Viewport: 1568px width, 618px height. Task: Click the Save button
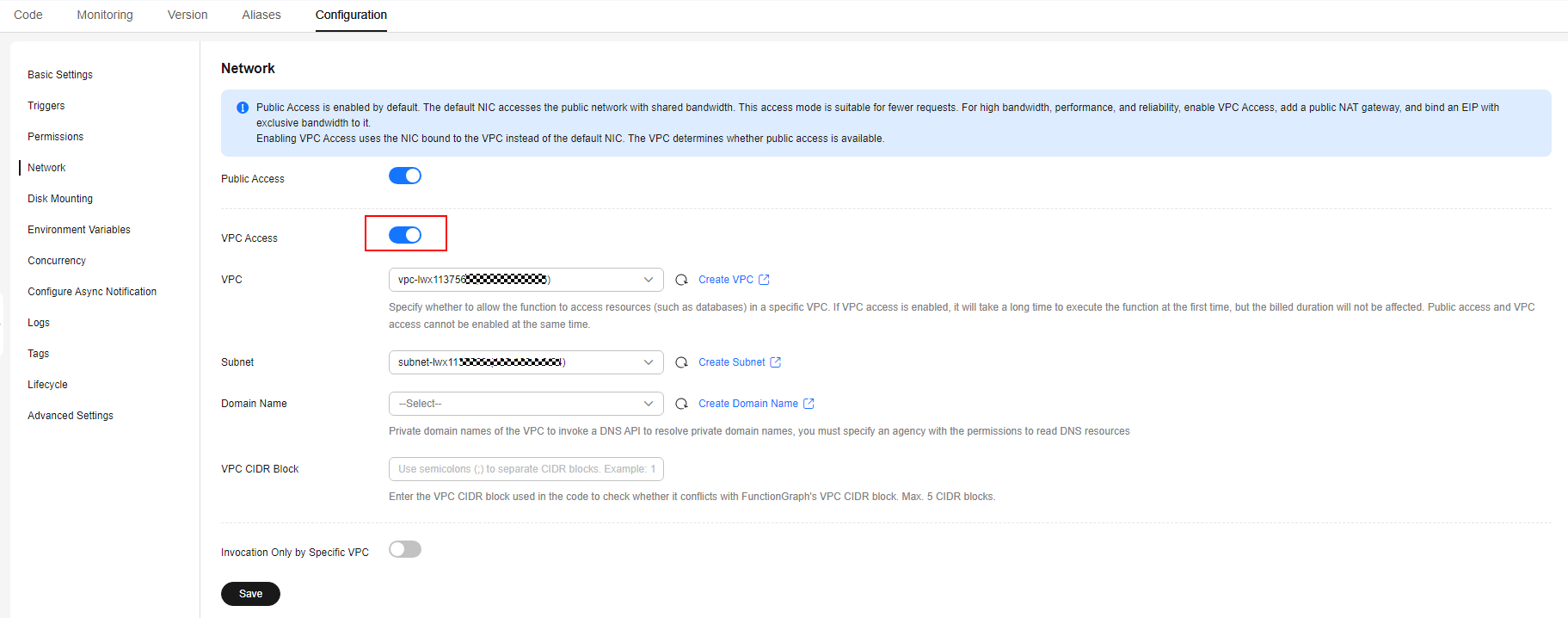click(x=250, y=594)
